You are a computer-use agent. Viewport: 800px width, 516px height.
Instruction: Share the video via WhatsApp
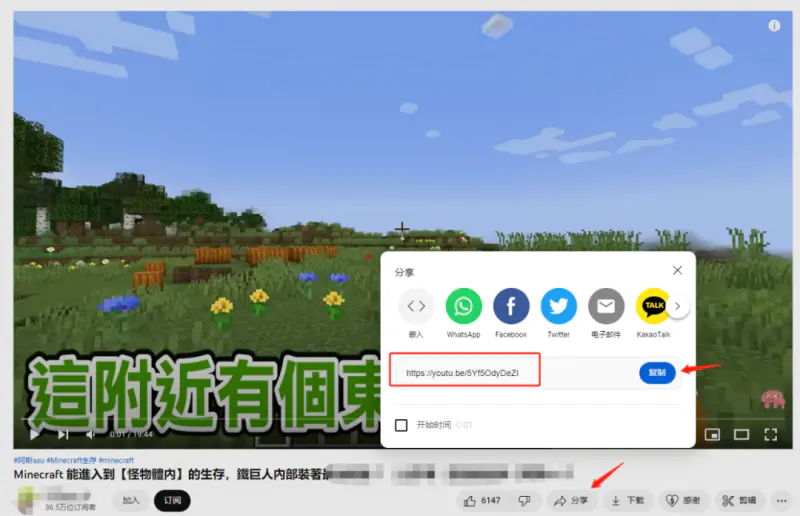click(x=463, y=306)
